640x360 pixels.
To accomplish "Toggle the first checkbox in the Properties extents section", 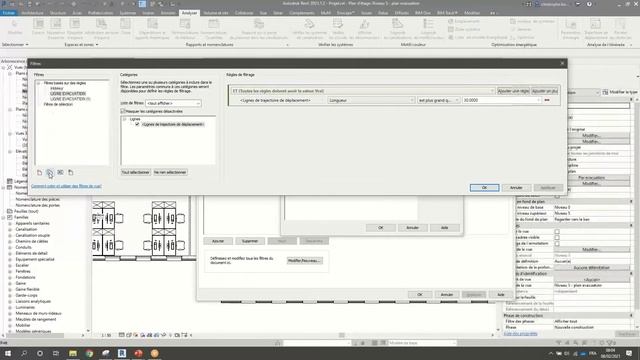I will [557, 231].
